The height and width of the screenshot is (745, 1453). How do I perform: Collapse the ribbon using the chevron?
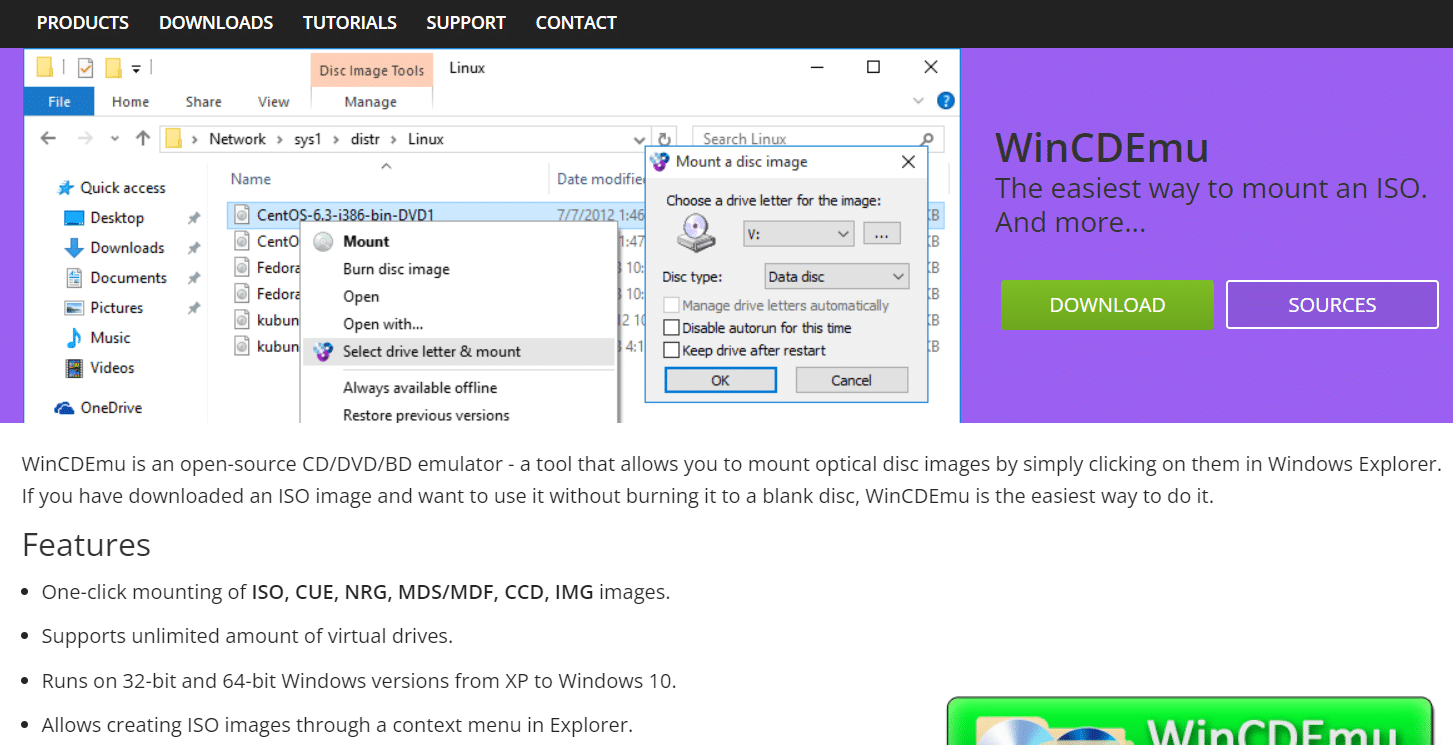tap(919, 101)
